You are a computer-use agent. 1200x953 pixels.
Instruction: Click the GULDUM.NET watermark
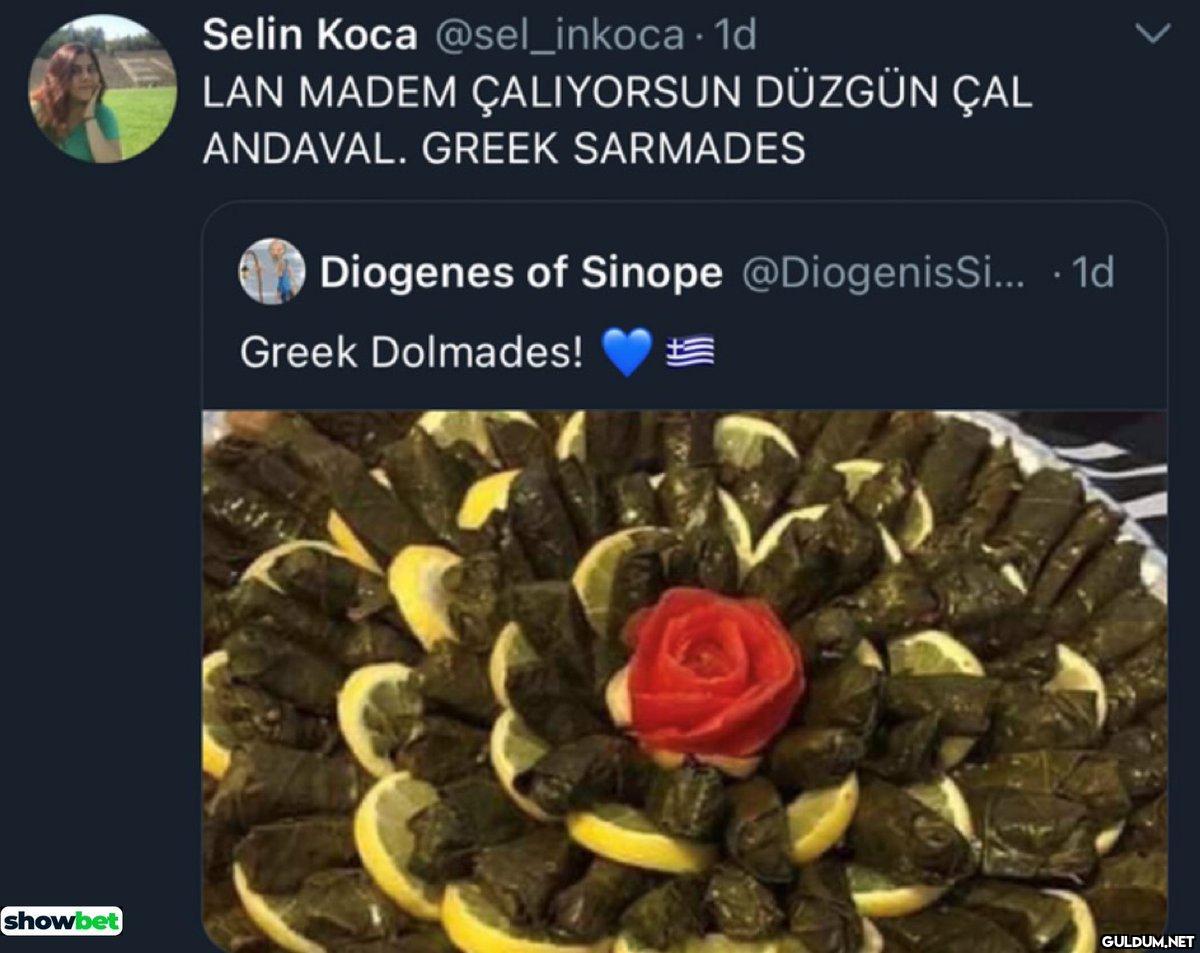(x=1147, y=941)
